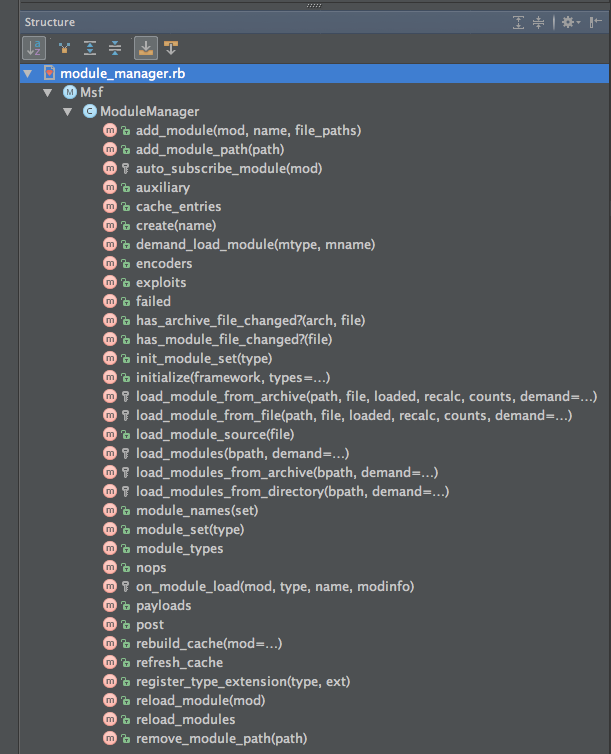Click method icon beside reload_modules
Viewport: 611px width, 754px height.
[x=110, y=719]
